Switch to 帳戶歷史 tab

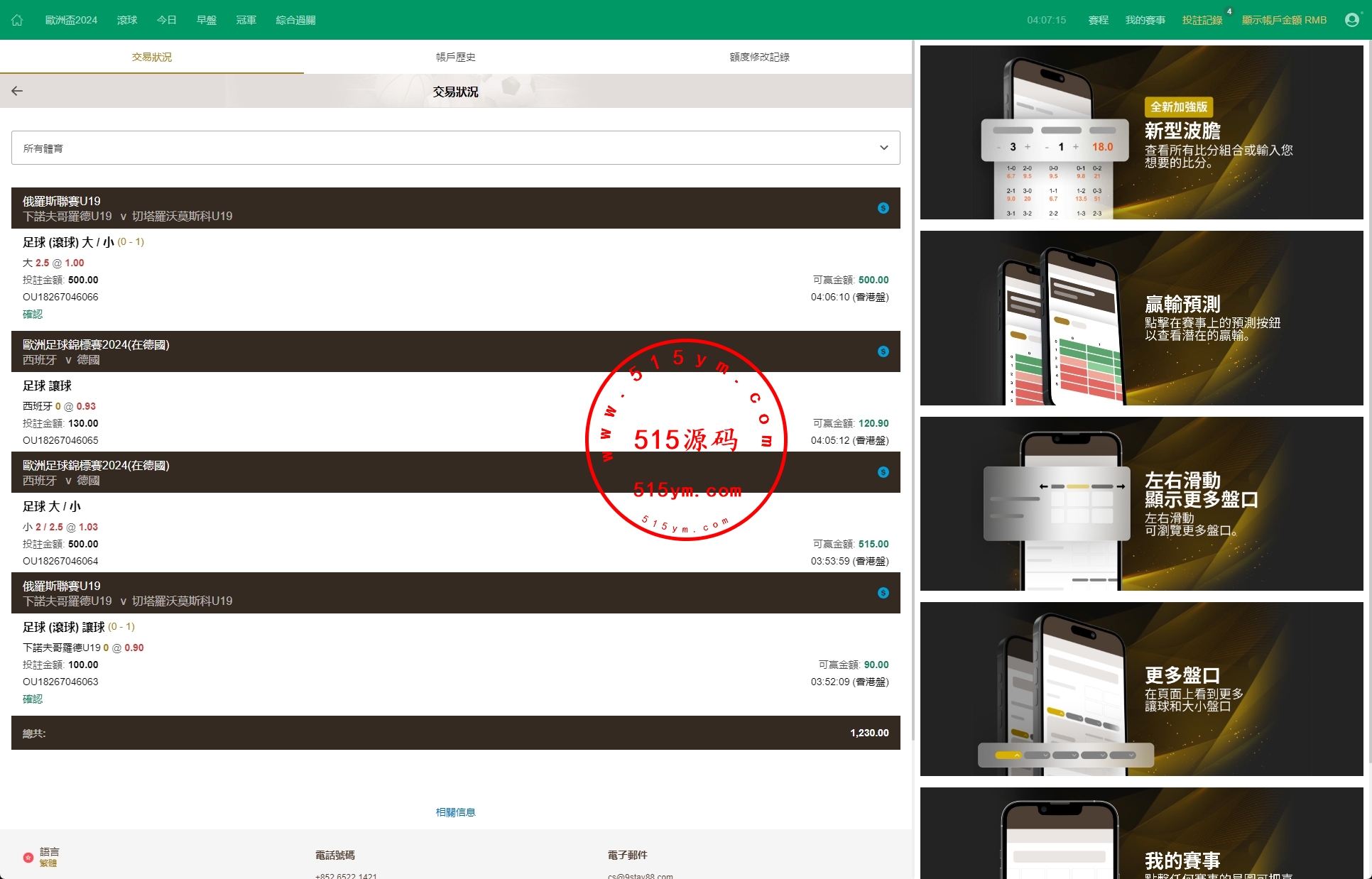(x=455, y=57)
